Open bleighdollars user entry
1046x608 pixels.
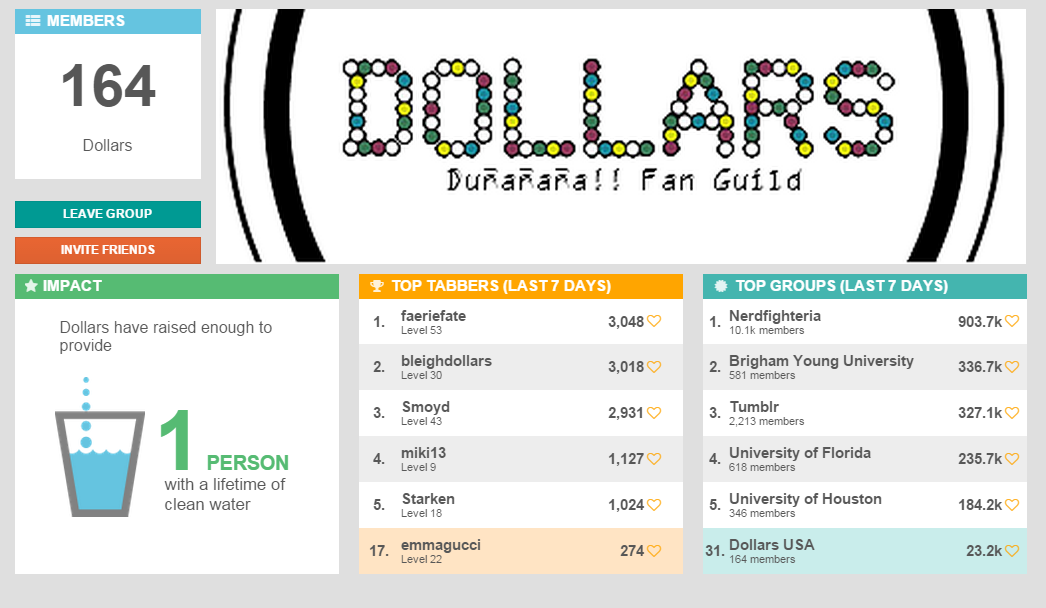pos(520,367)
